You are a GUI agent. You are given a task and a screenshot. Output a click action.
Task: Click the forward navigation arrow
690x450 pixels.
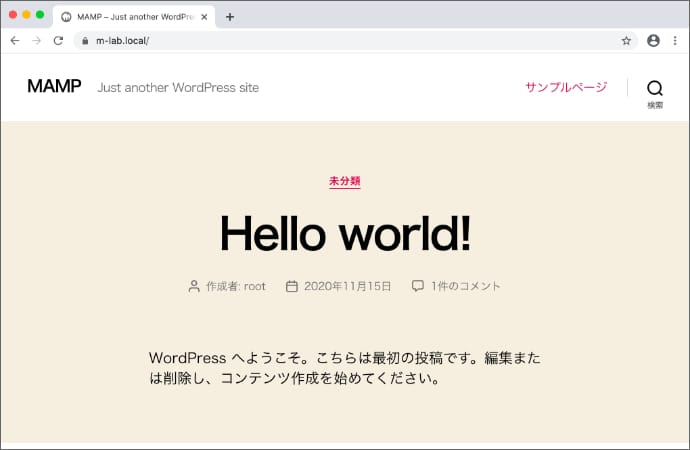36,41
